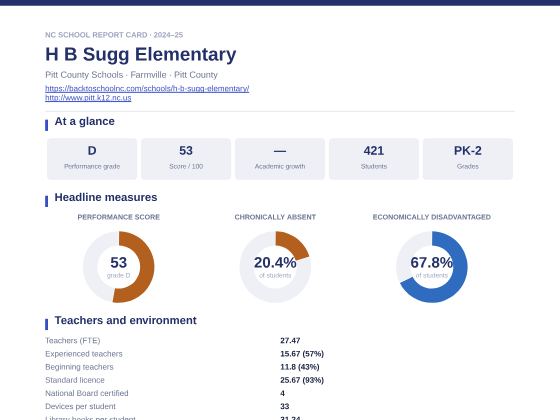The height and width of the screenshot is (420, 560).
Task: Click the Performance Score donut chart
Action: coord(119,267)
